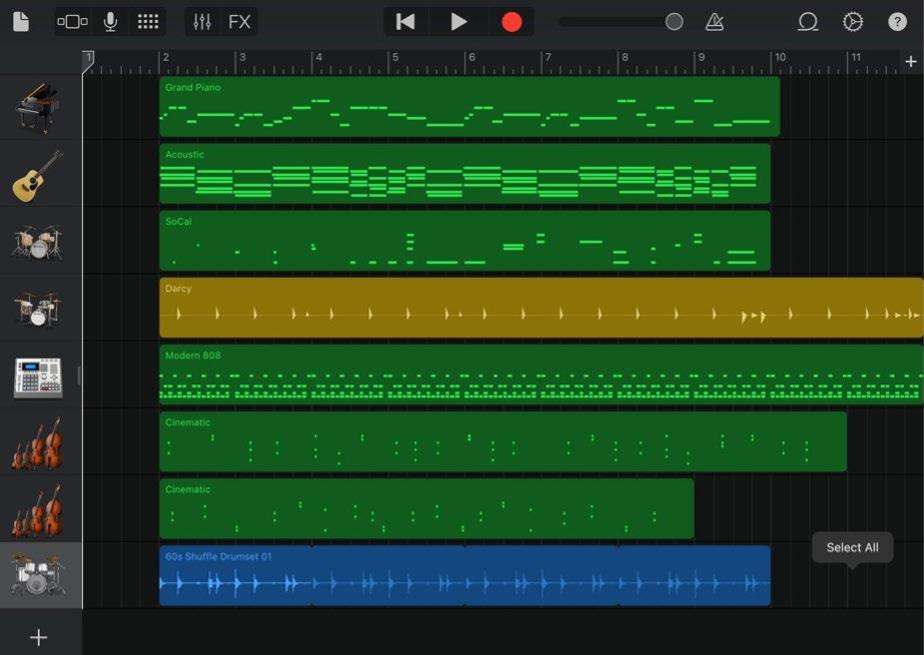Select the Grand Piano region
The width and height of the screenshot is (924, 655).
(470, 107)
